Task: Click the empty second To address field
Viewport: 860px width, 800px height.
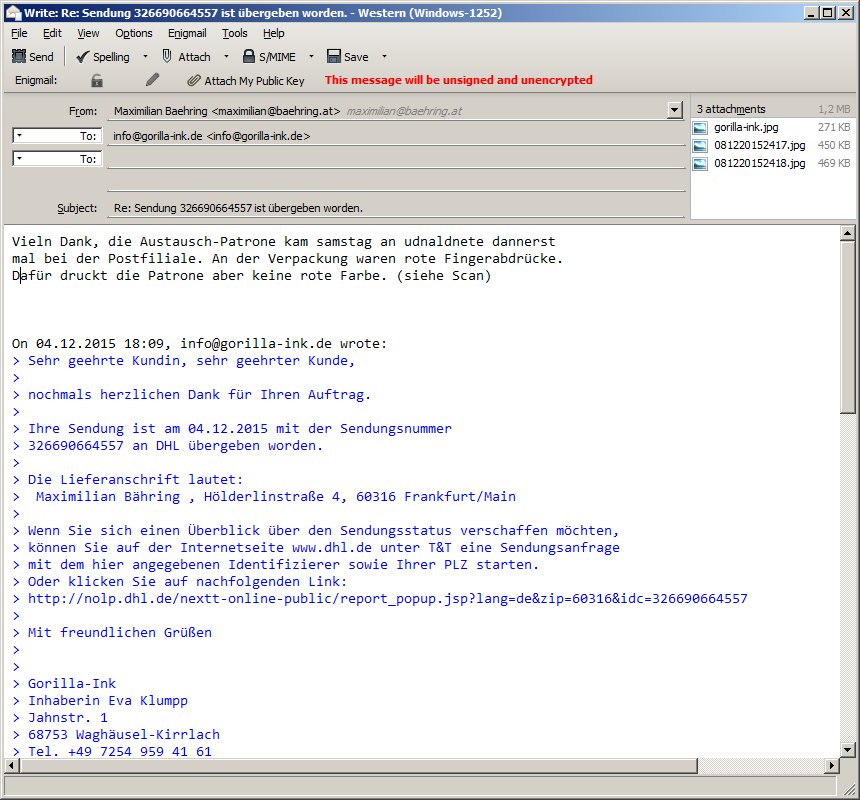Action: 396,159
